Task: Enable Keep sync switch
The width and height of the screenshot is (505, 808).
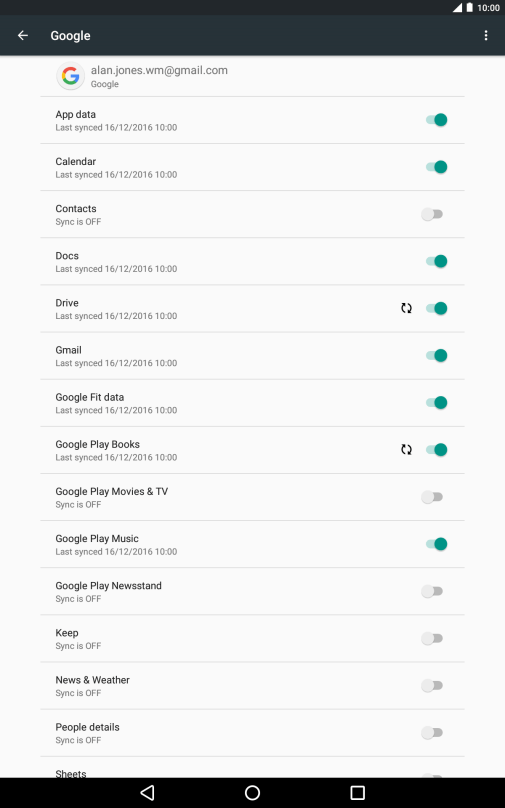Action: point(432,638)
